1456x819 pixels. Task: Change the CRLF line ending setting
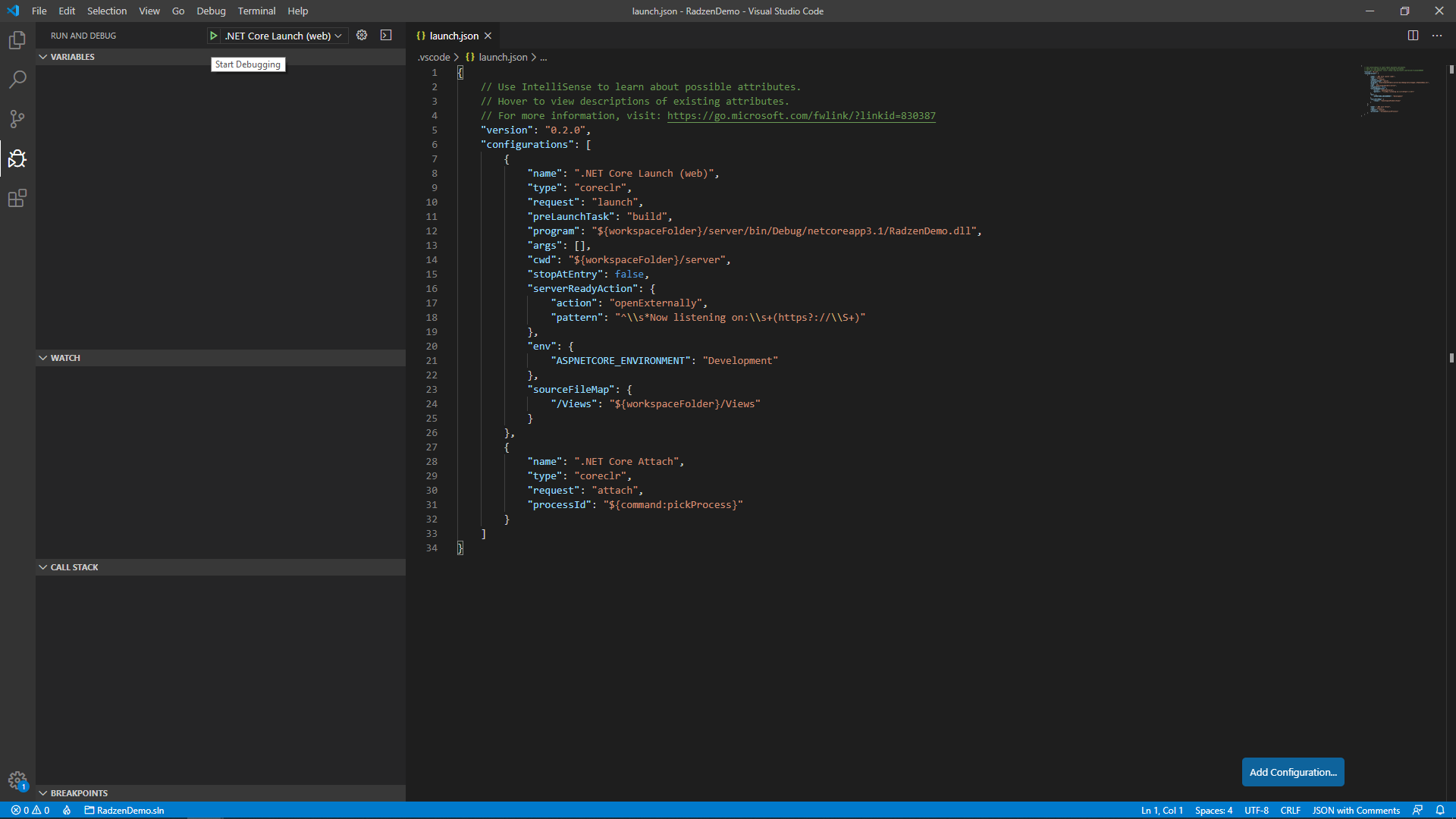(x=1290, y=810)
